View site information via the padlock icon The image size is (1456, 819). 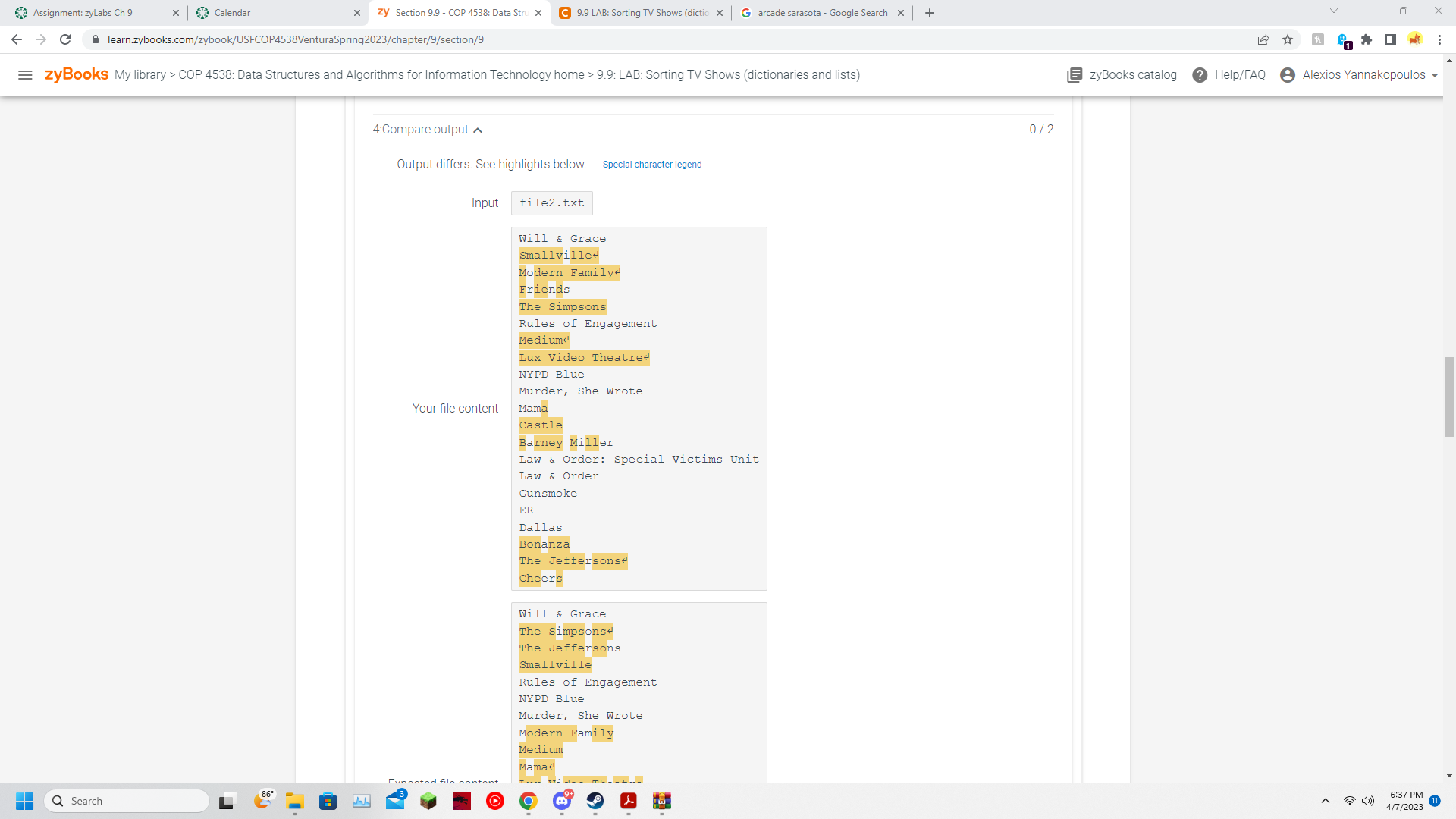[96, 39]
